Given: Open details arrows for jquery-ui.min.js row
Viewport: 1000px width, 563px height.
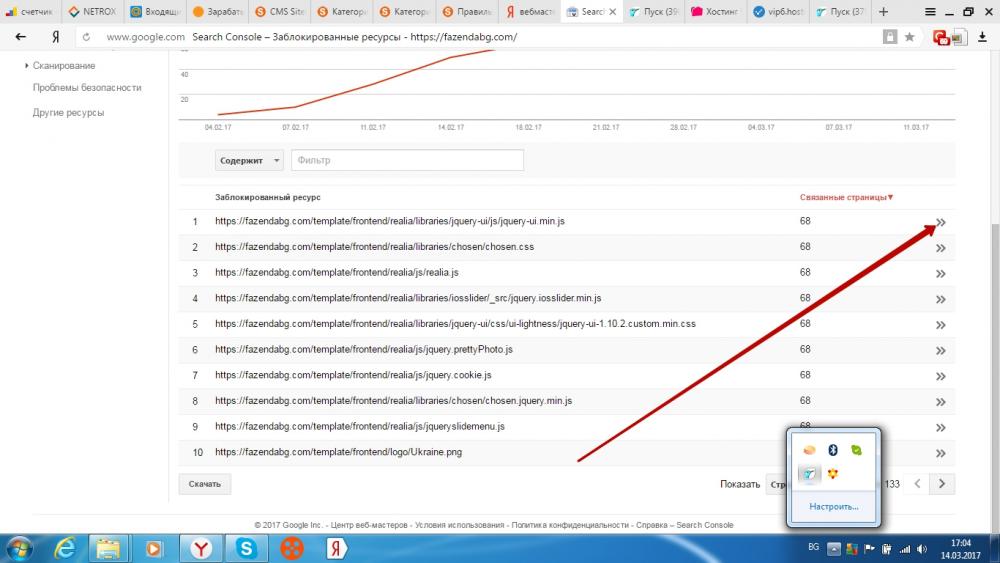Looking at the screenshot, I should pyautogui.click(x=940, y=222).
